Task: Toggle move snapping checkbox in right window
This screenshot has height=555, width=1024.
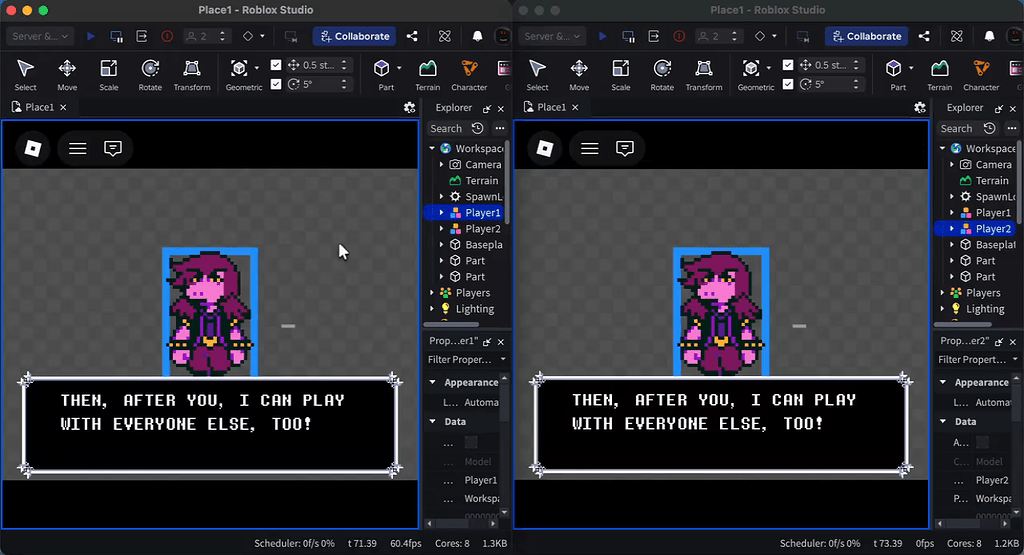Action: pos(788,65)
